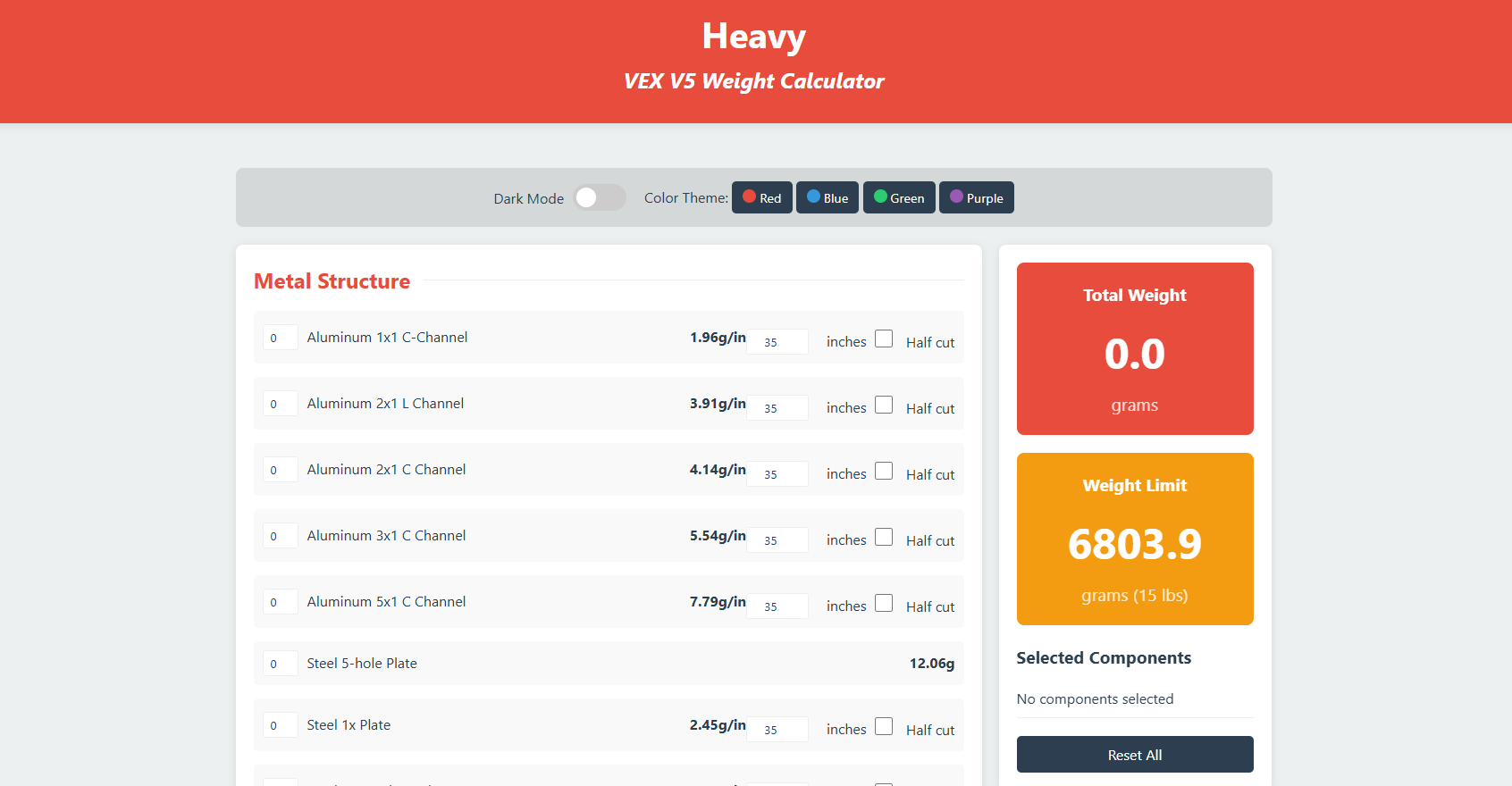Click the Metal Structure section heading
This screenshot has width=1512, height=786.
(x=332, y=281)
